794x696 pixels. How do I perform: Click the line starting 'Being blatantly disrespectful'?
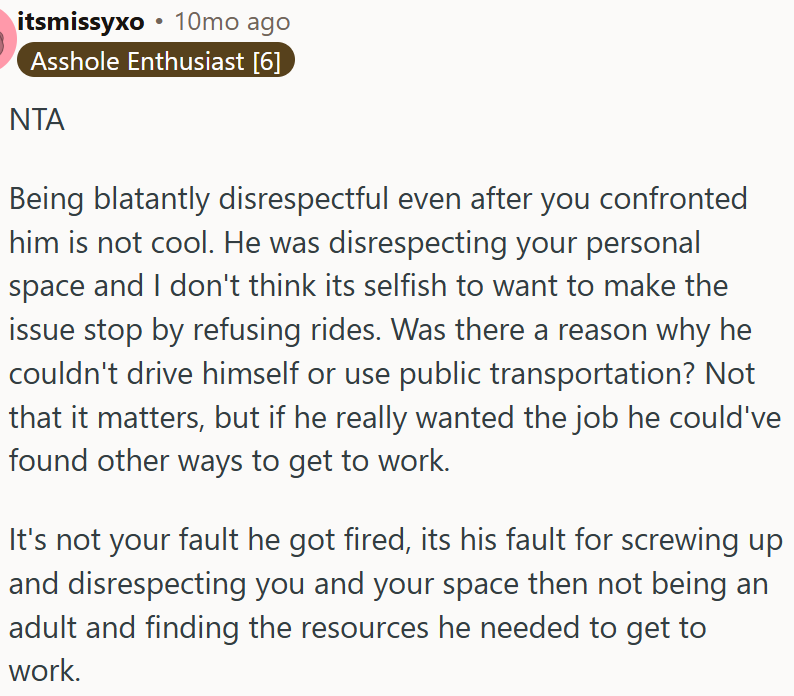coord(378,198)
